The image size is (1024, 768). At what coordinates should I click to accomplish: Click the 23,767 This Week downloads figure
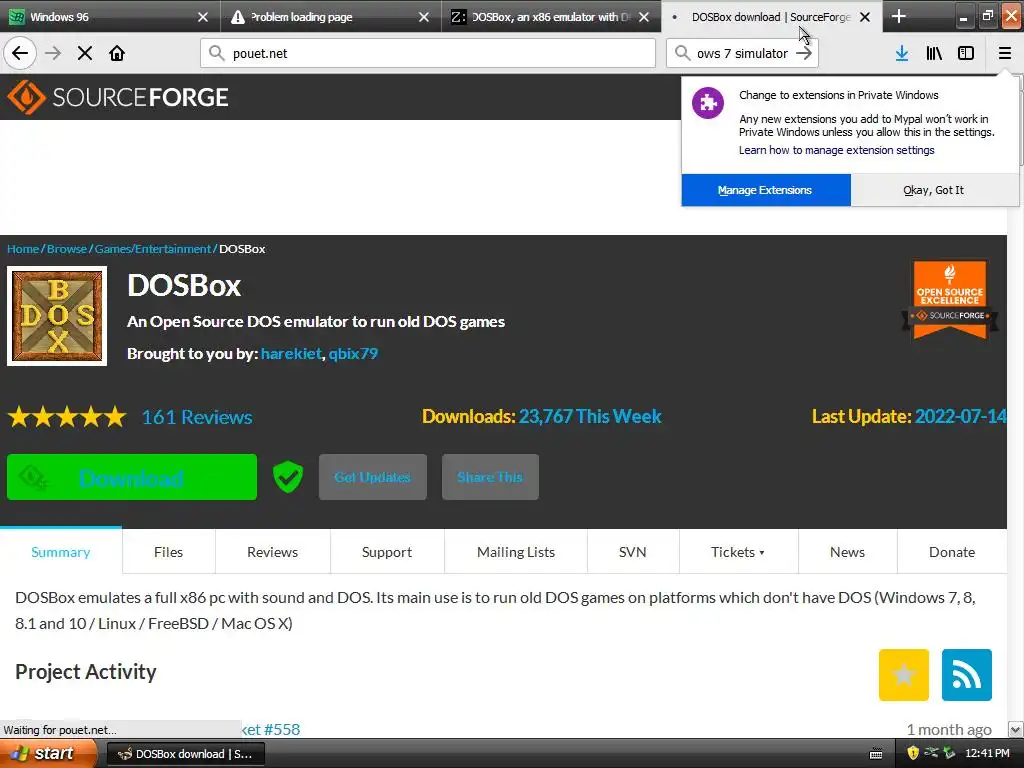point(590,417)
